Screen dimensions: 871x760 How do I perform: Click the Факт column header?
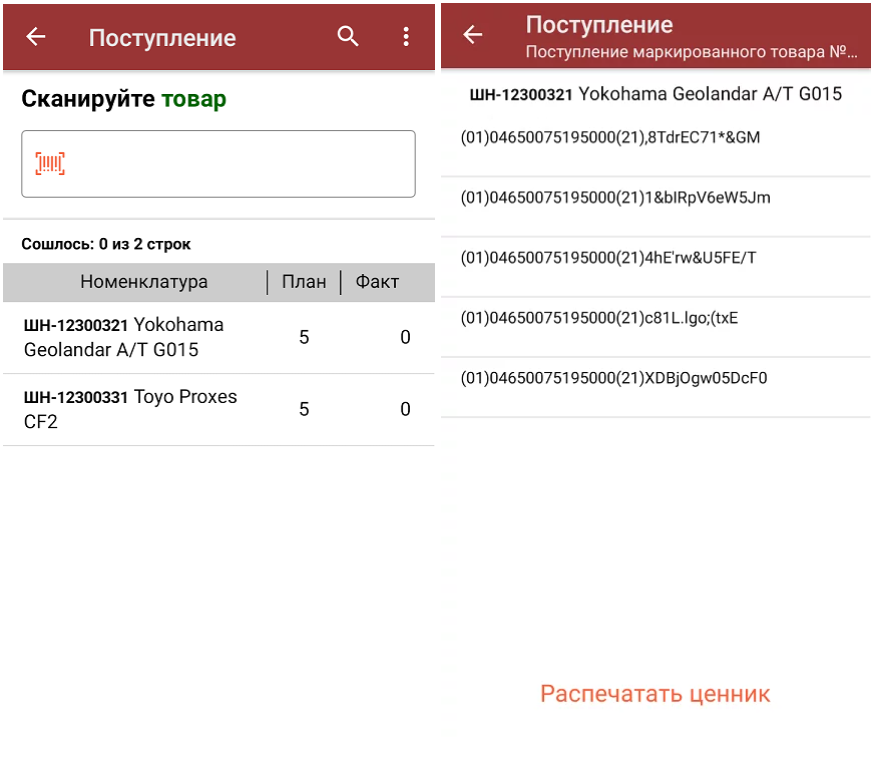tap(377, 282)
